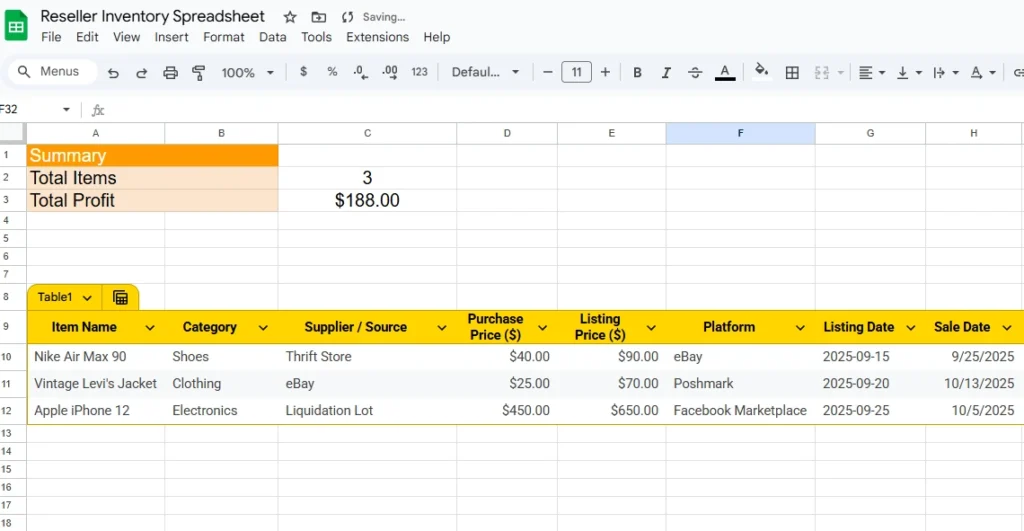Open the Item Name column filter dropdown
Viewport: 1024px width, 531px height.
click(150, 328)
